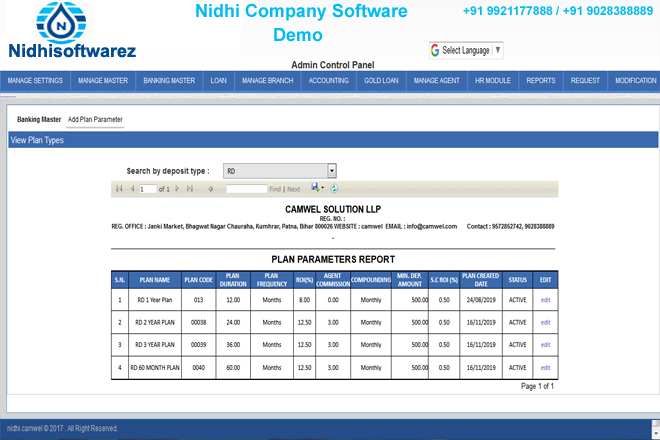Open the Manage Agent menu
This screenshot has width=660, height=440.
tap(437, 80)
